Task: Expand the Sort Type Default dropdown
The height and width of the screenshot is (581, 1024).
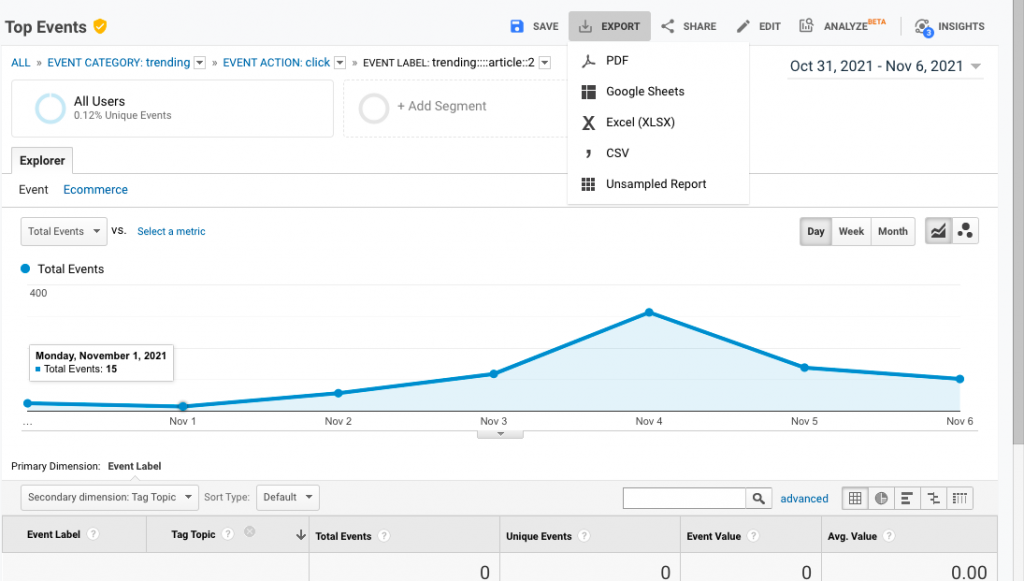Action: pos(289,497)
